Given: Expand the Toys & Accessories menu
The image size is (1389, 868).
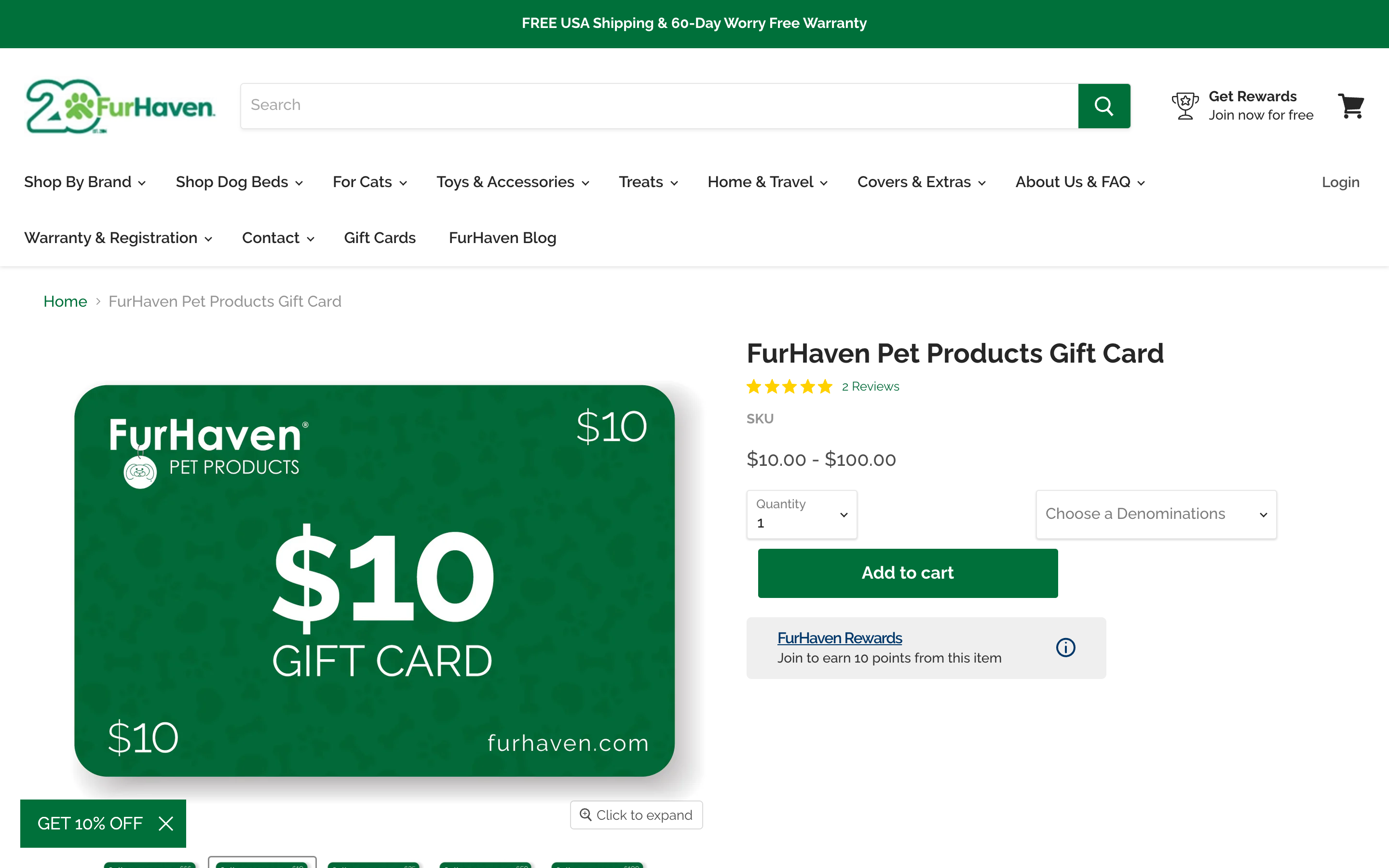Looking at the screenshot, I should tap(512, 182).
